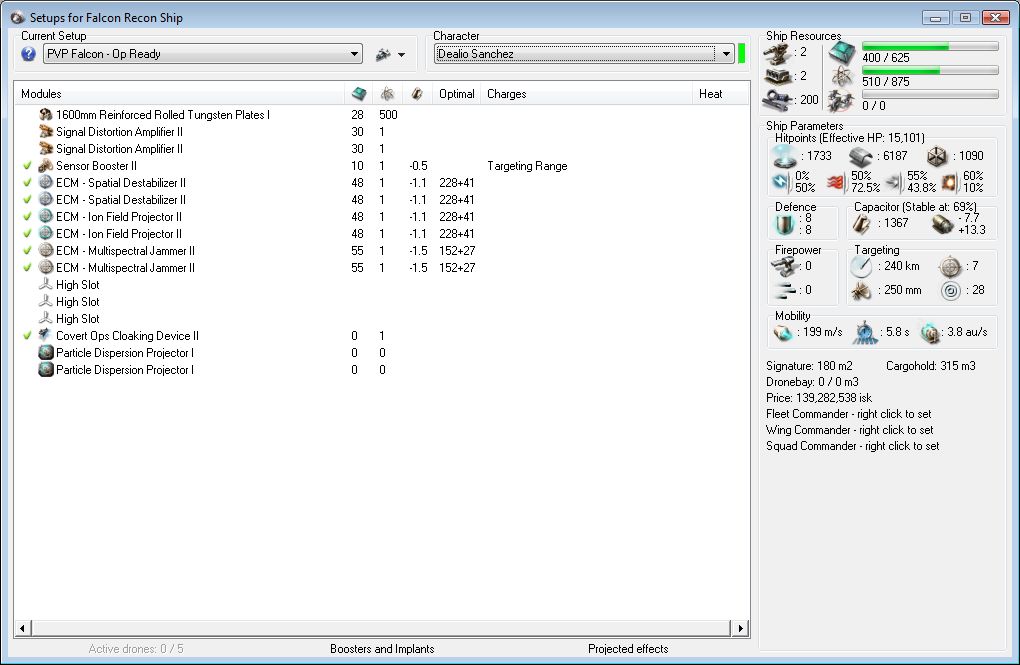Click the launcher hardpoints icon in Ship Resources
The width and height of the screenshot is (1020, 665).
click(x=777, y=76)
